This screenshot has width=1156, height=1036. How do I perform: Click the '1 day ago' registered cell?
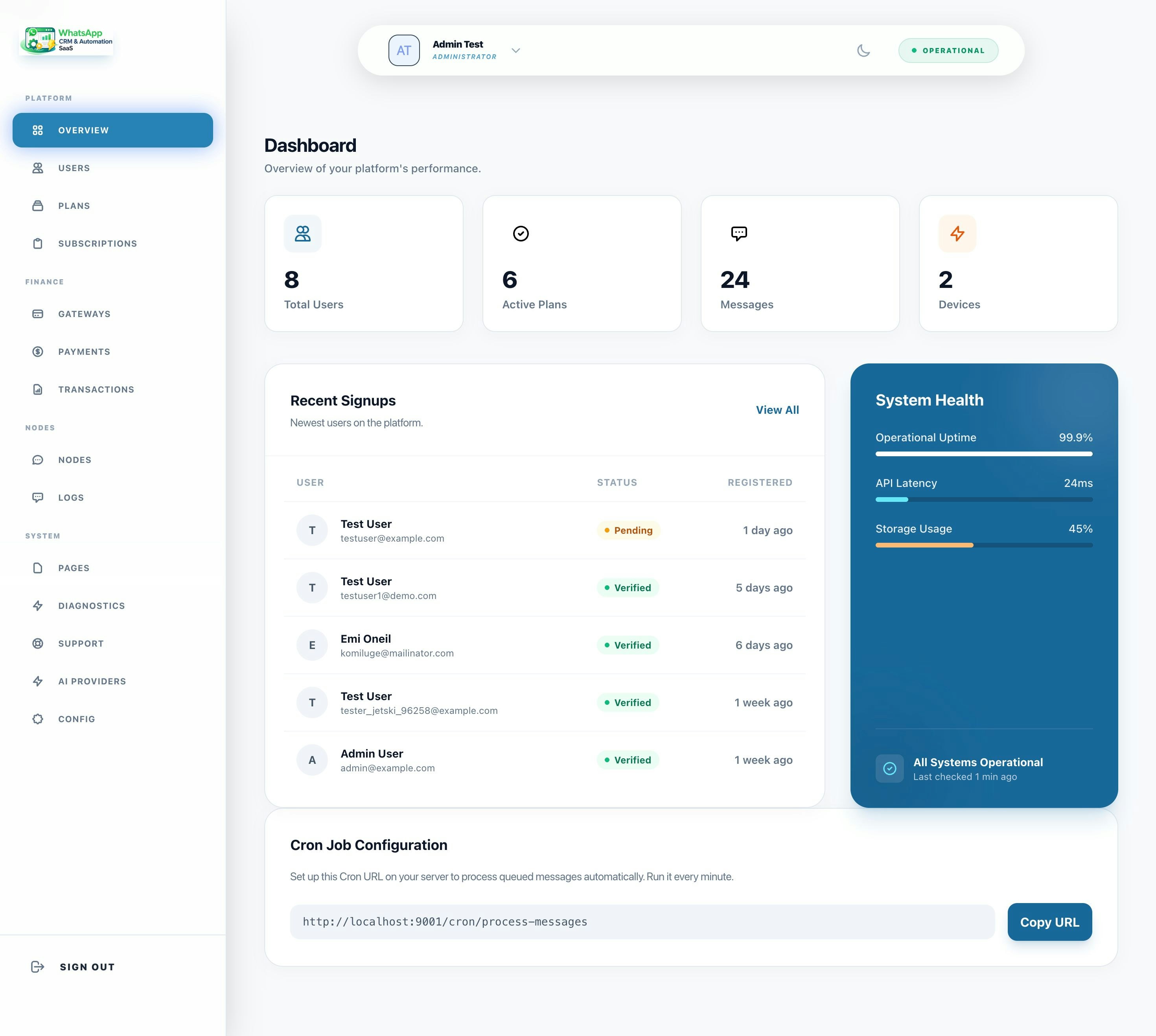pos(767,530)
